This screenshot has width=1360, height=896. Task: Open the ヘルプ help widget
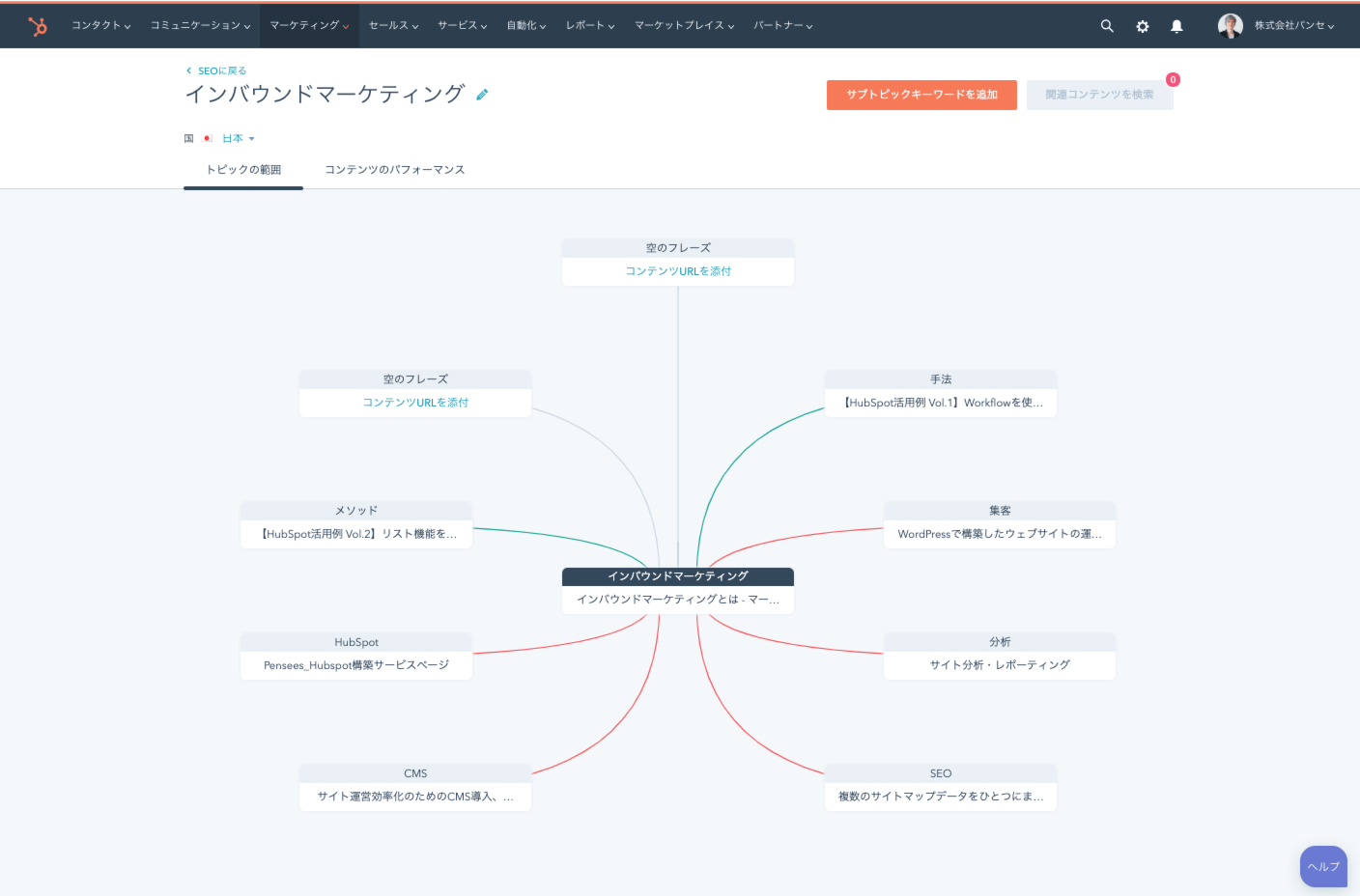1323,866
